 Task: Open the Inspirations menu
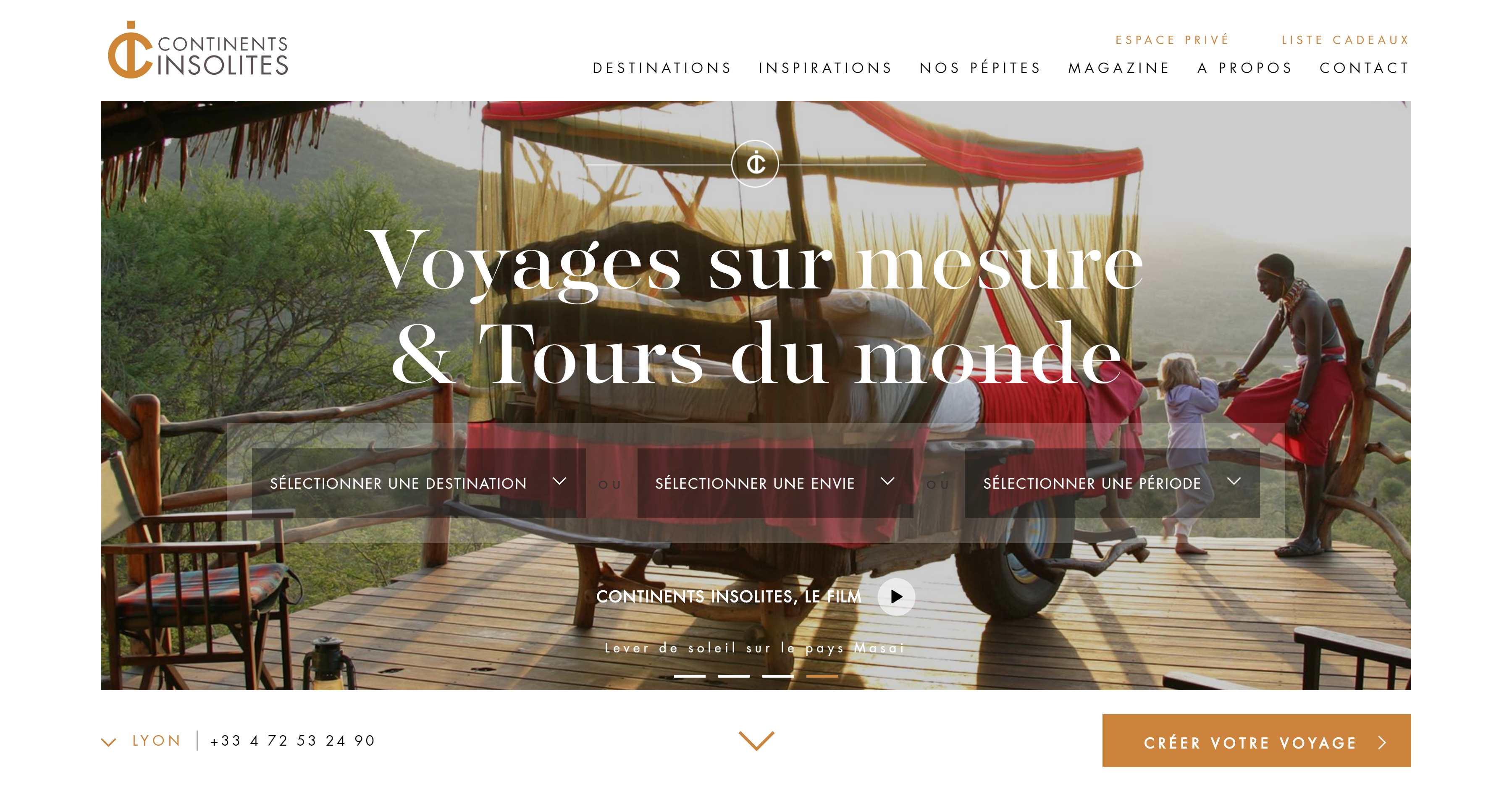[x=825, y=68]
